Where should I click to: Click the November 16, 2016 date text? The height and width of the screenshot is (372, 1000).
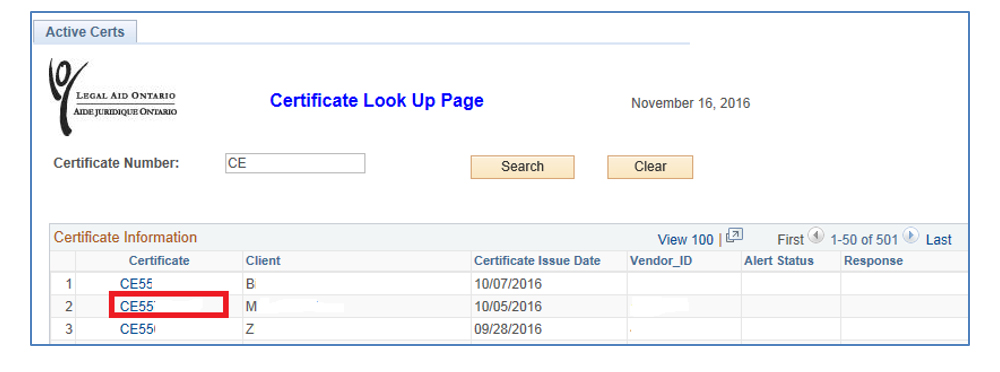click(690, 103)
